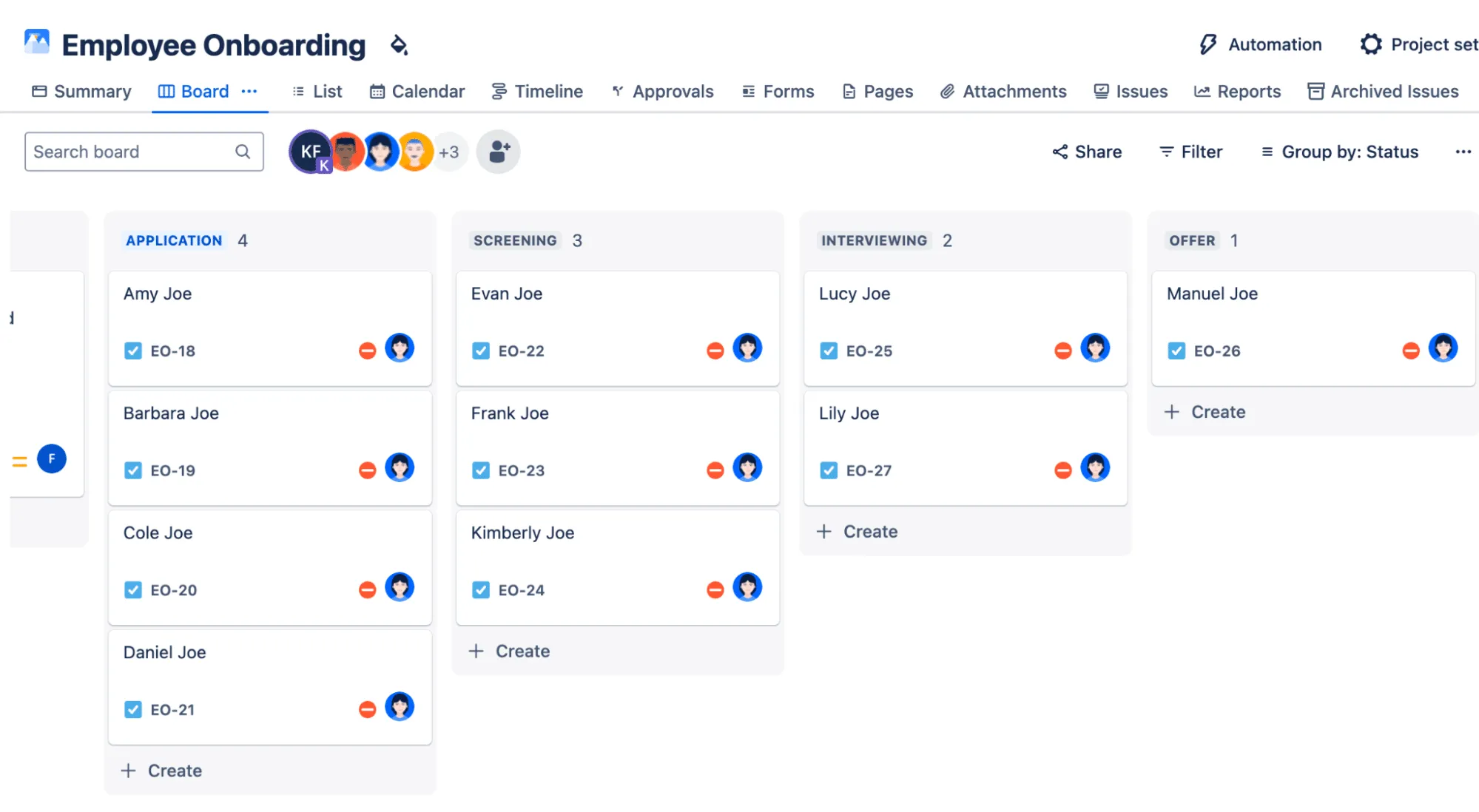Click the task checkbox icon on EO-20
This screenshot has height=812, width=1479.
pyautogui.click(x=133, y=590)
